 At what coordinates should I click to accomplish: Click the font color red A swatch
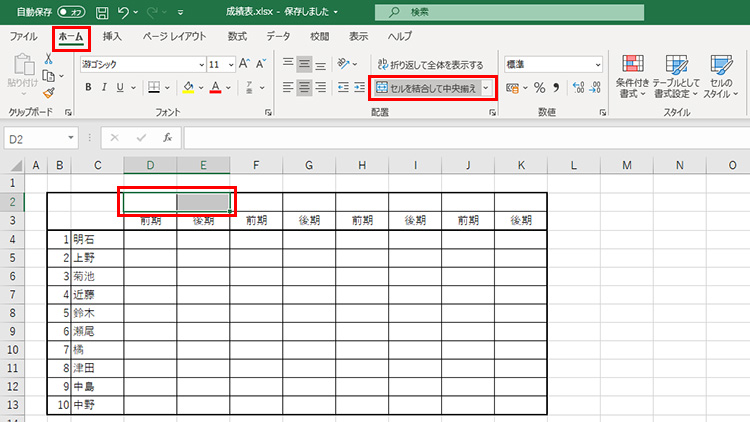pyautogui.click(x=216, y=88)
